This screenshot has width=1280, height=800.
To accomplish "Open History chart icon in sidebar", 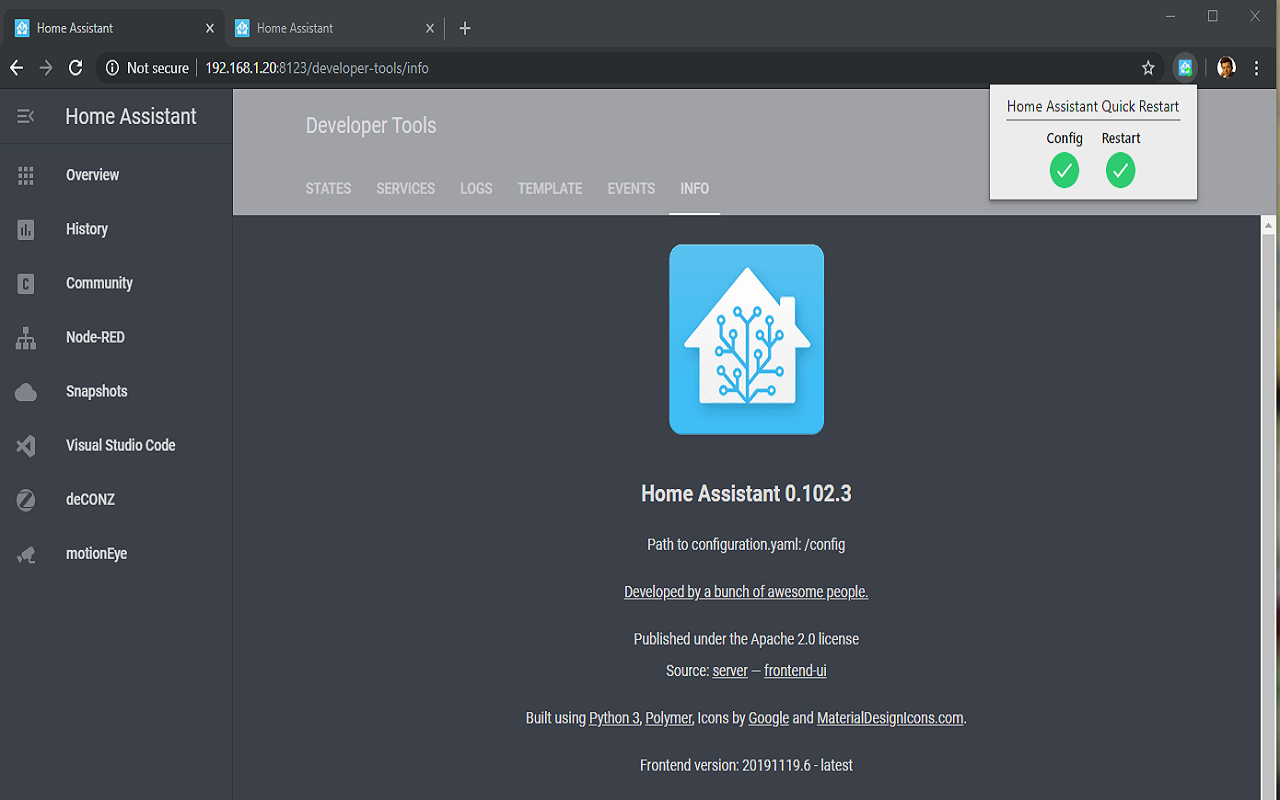I will (26, 229).
